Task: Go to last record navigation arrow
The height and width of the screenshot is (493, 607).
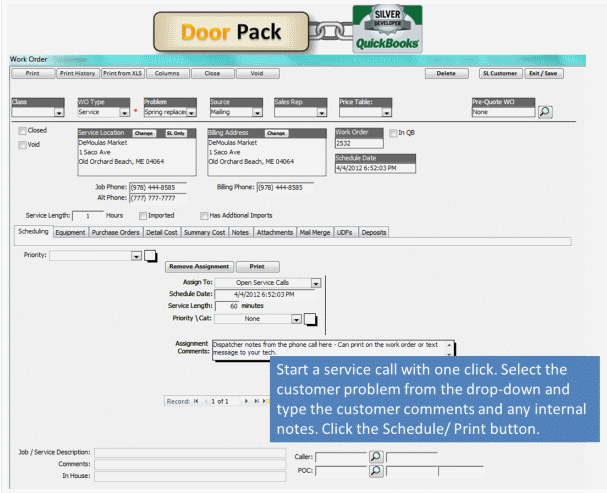Action: click(256, 401)
